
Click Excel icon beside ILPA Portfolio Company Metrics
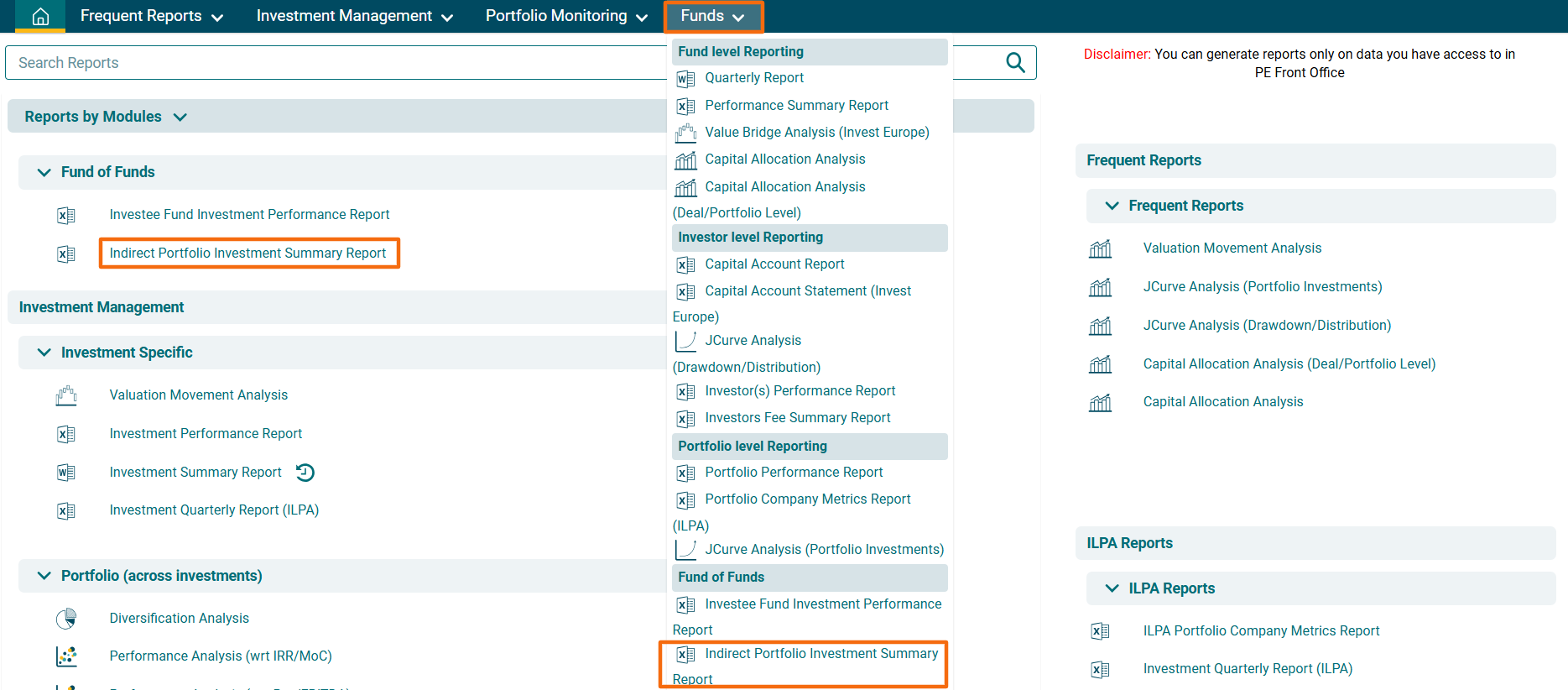[x=1100, y=631]
